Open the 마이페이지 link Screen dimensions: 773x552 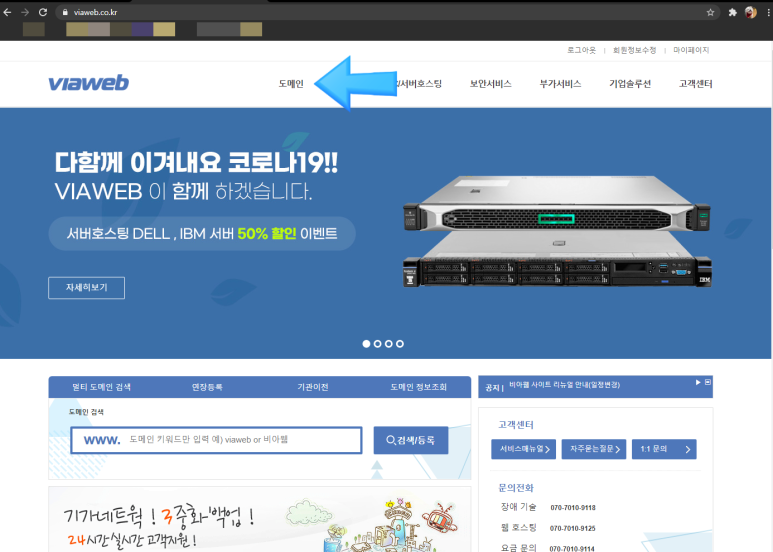pyautogui.click(x=691, y=50)
